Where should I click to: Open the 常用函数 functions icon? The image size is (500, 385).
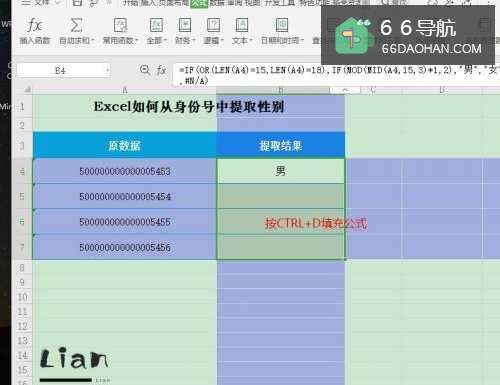point(120,26)
